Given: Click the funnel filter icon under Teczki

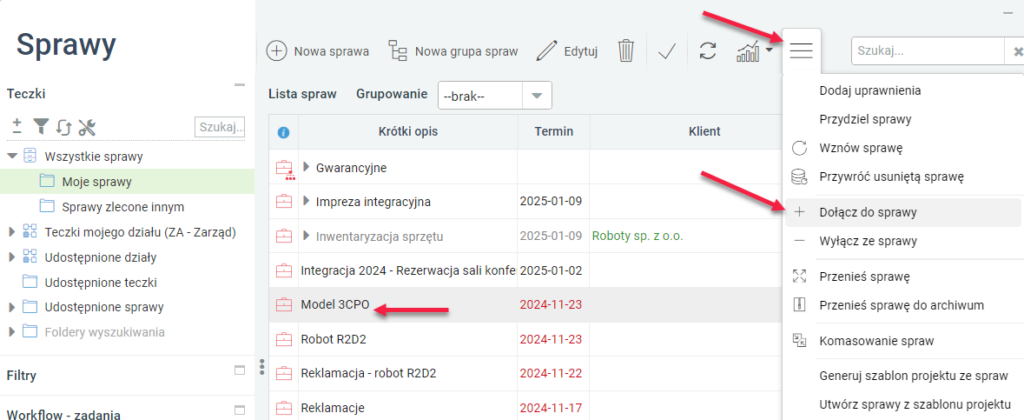Looking at the screenshot, I should 40,126.
